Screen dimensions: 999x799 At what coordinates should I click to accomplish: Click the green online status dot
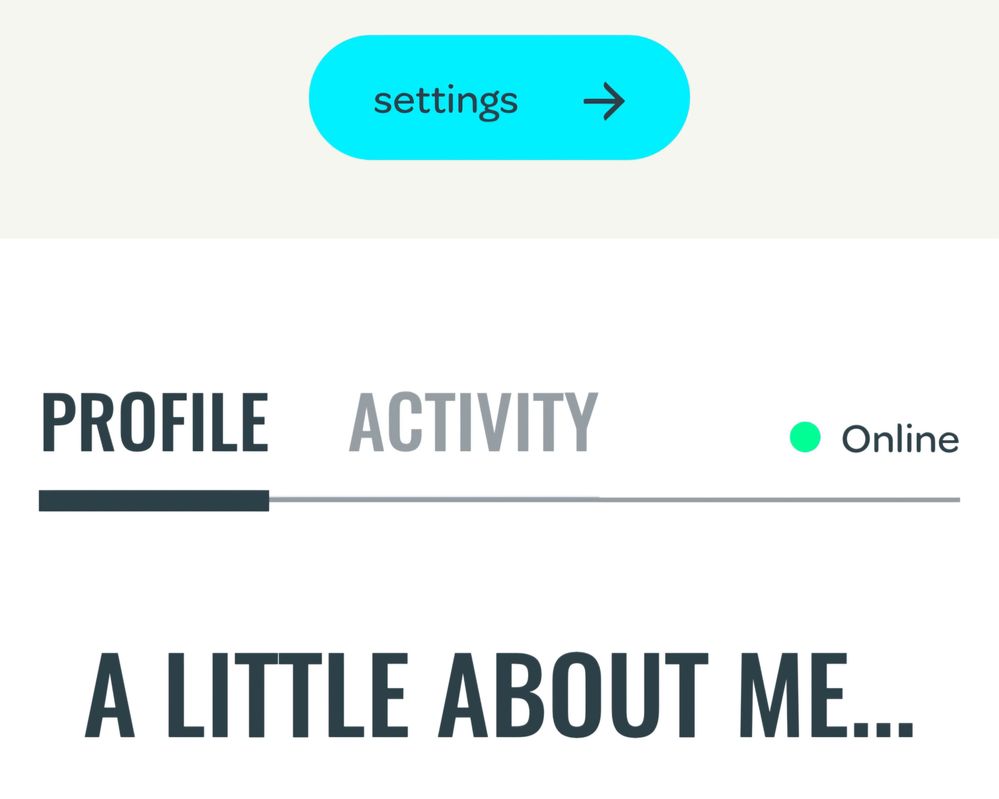[805, 437]
